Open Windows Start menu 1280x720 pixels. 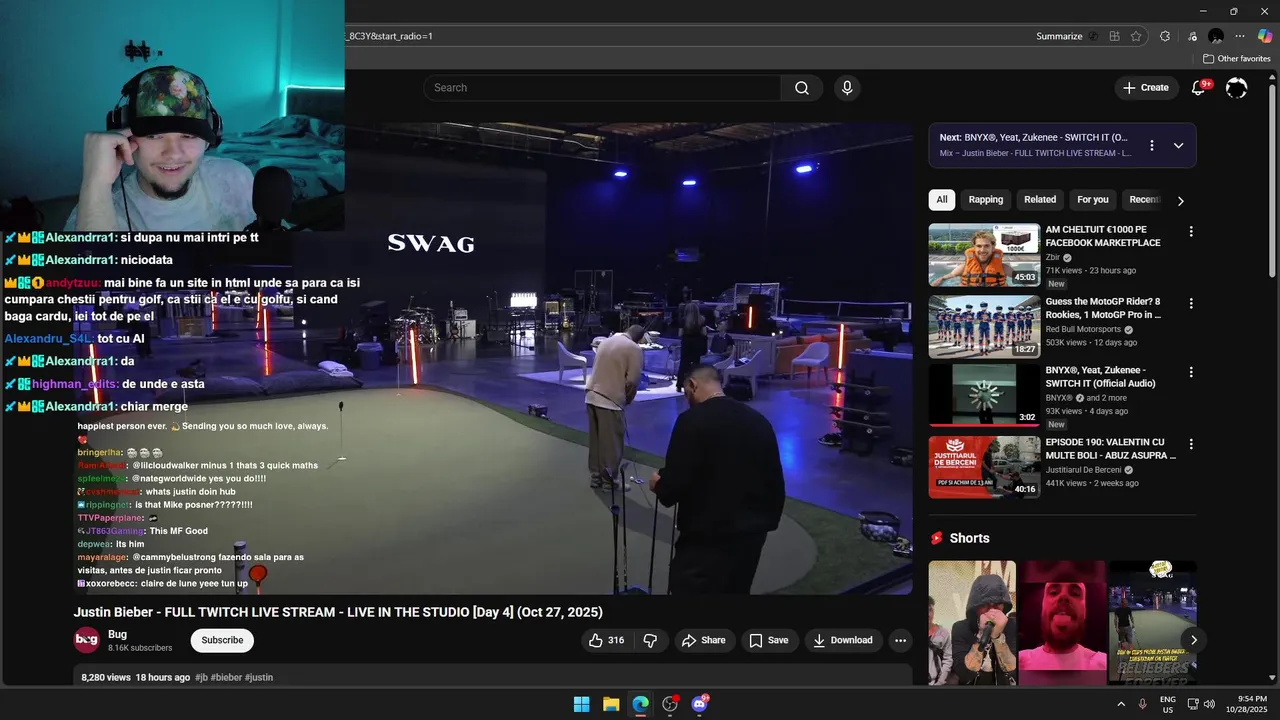[581, 704]
